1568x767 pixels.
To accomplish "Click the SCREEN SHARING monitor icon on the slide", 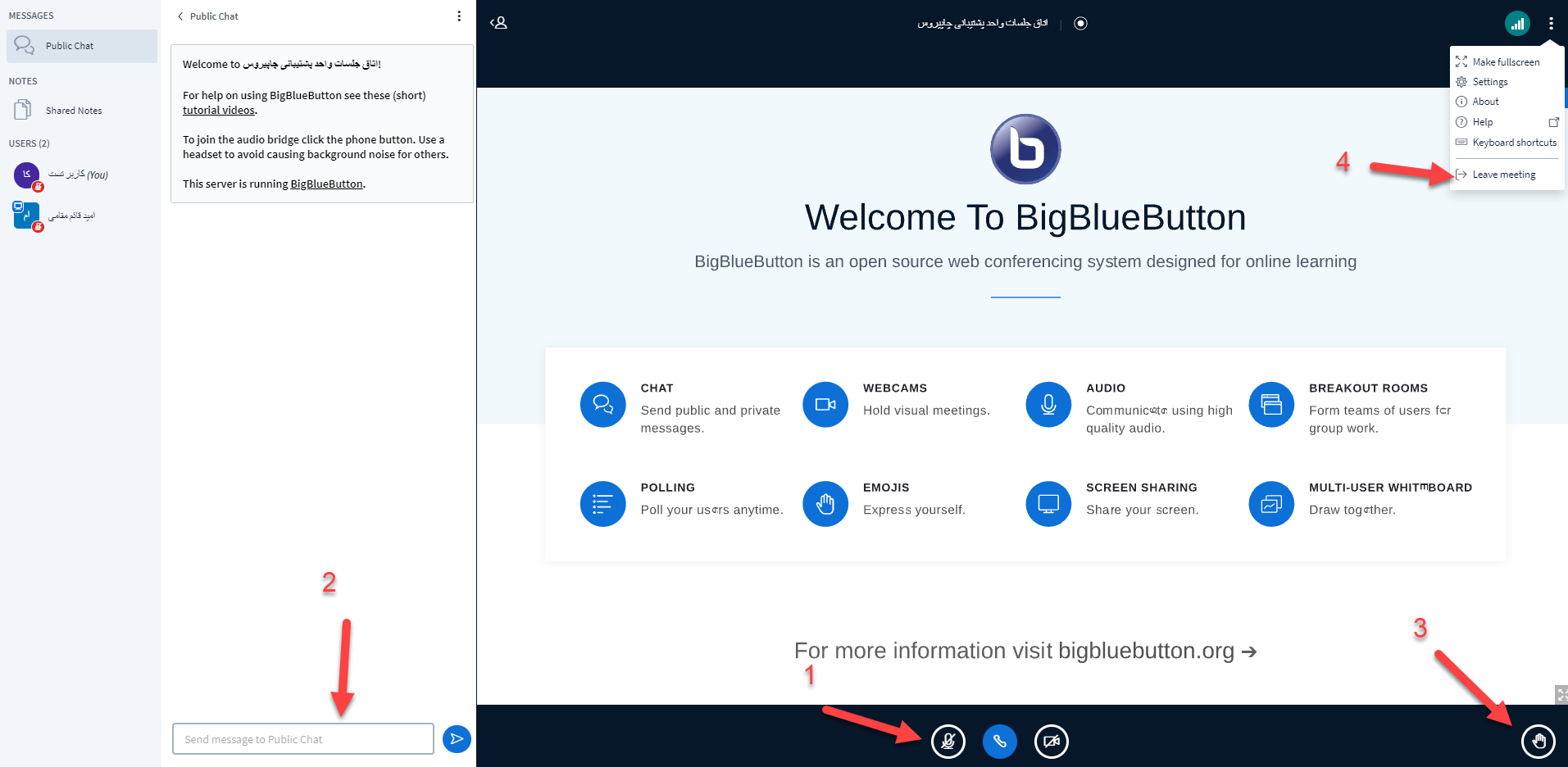I will coord(1048,504).
